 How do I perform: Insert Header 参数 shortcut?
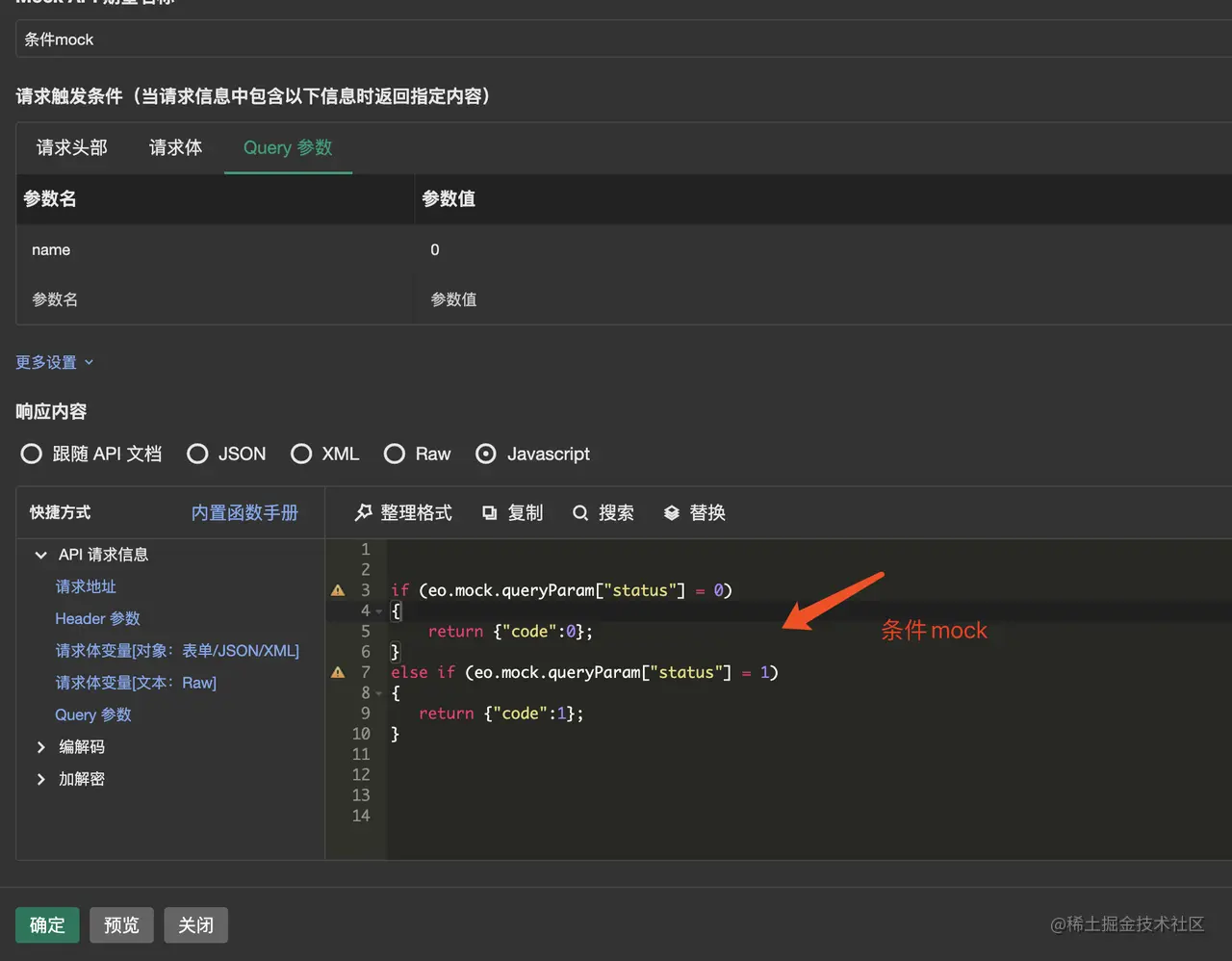pyautogui.click(x=97, y=618)
